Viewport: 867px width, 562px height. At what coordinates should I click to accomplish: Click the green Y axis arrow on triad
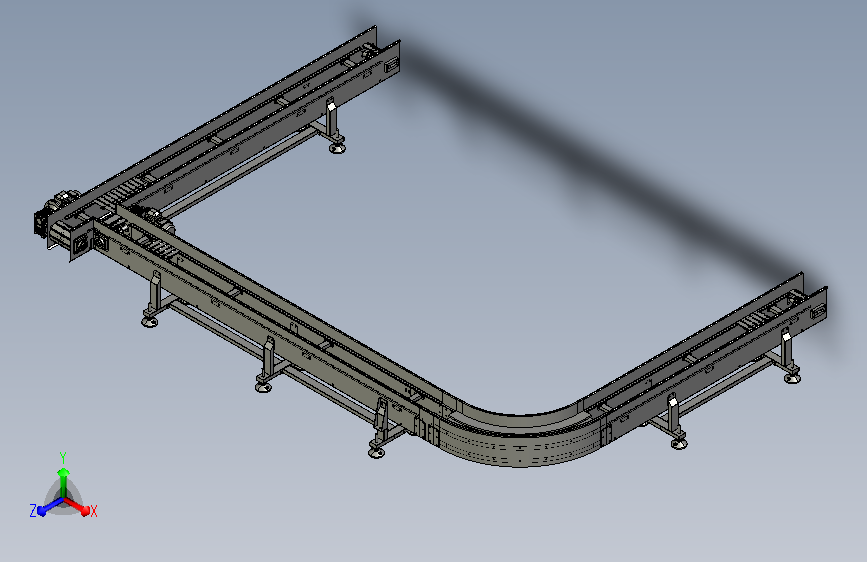(x=64, y=482)
